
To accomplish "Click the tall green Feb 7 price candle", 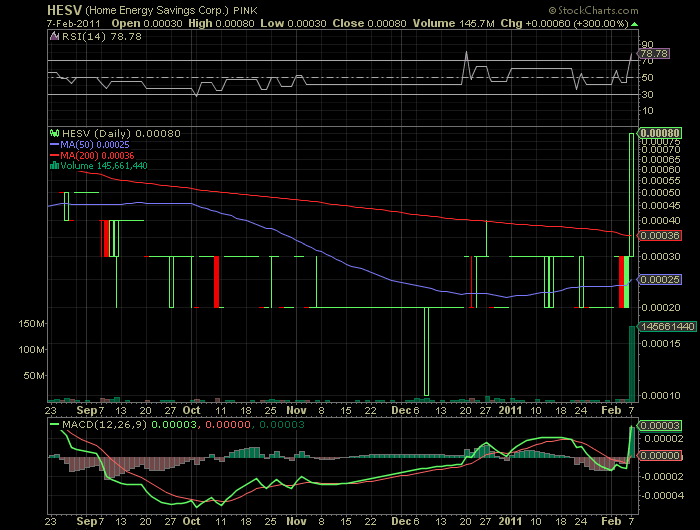I will pyautogui.click(x=631, y=195).
